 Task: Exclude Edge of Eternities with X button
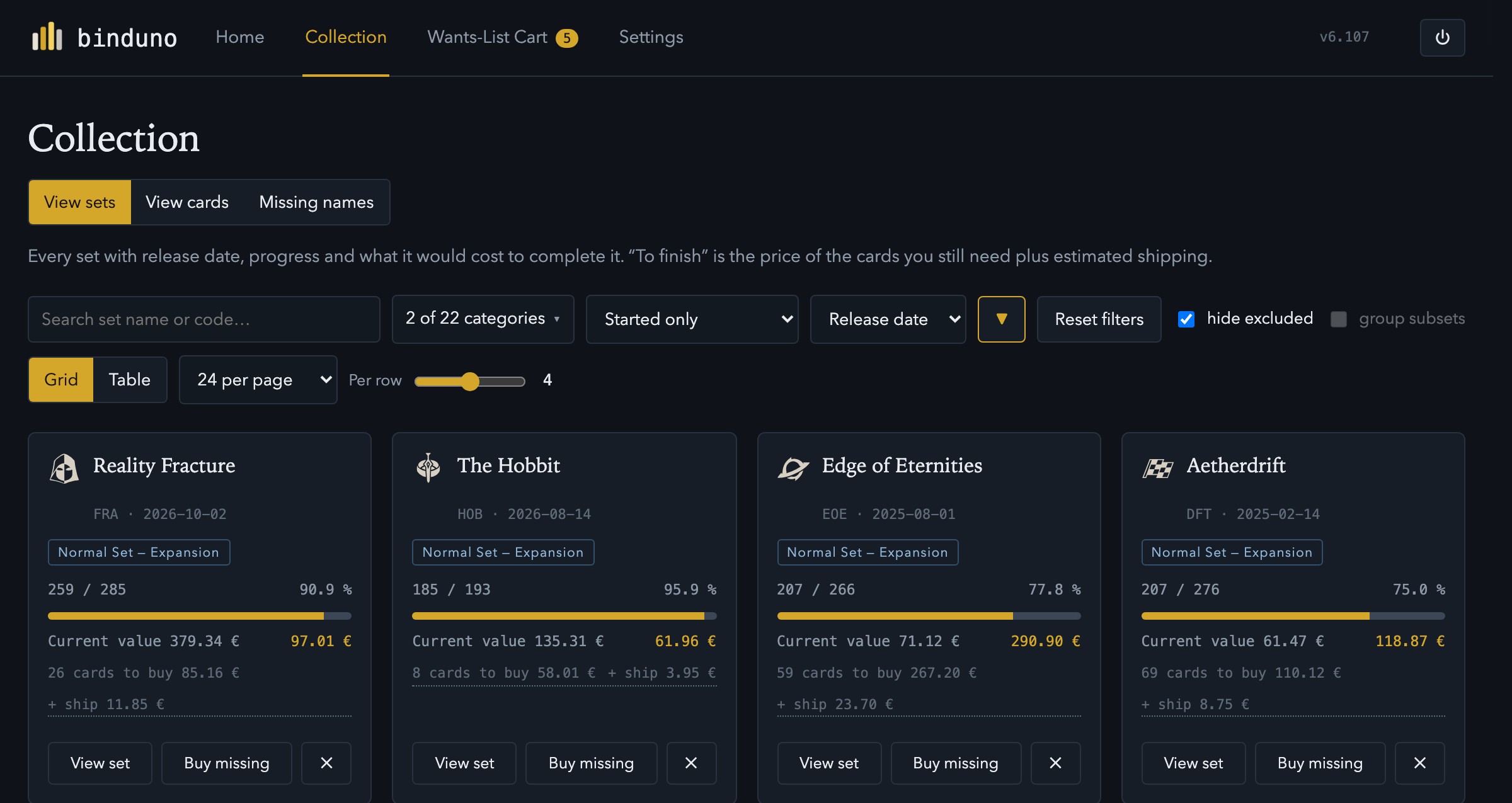[1055, 763]
